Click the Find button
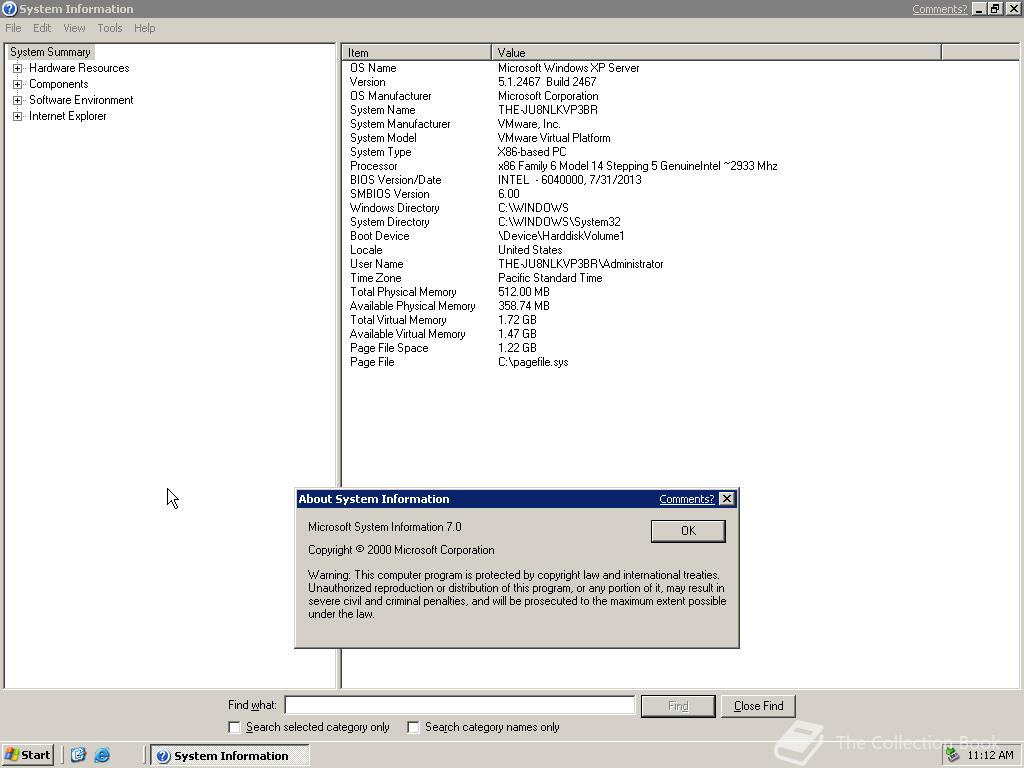 coord(678,706)
